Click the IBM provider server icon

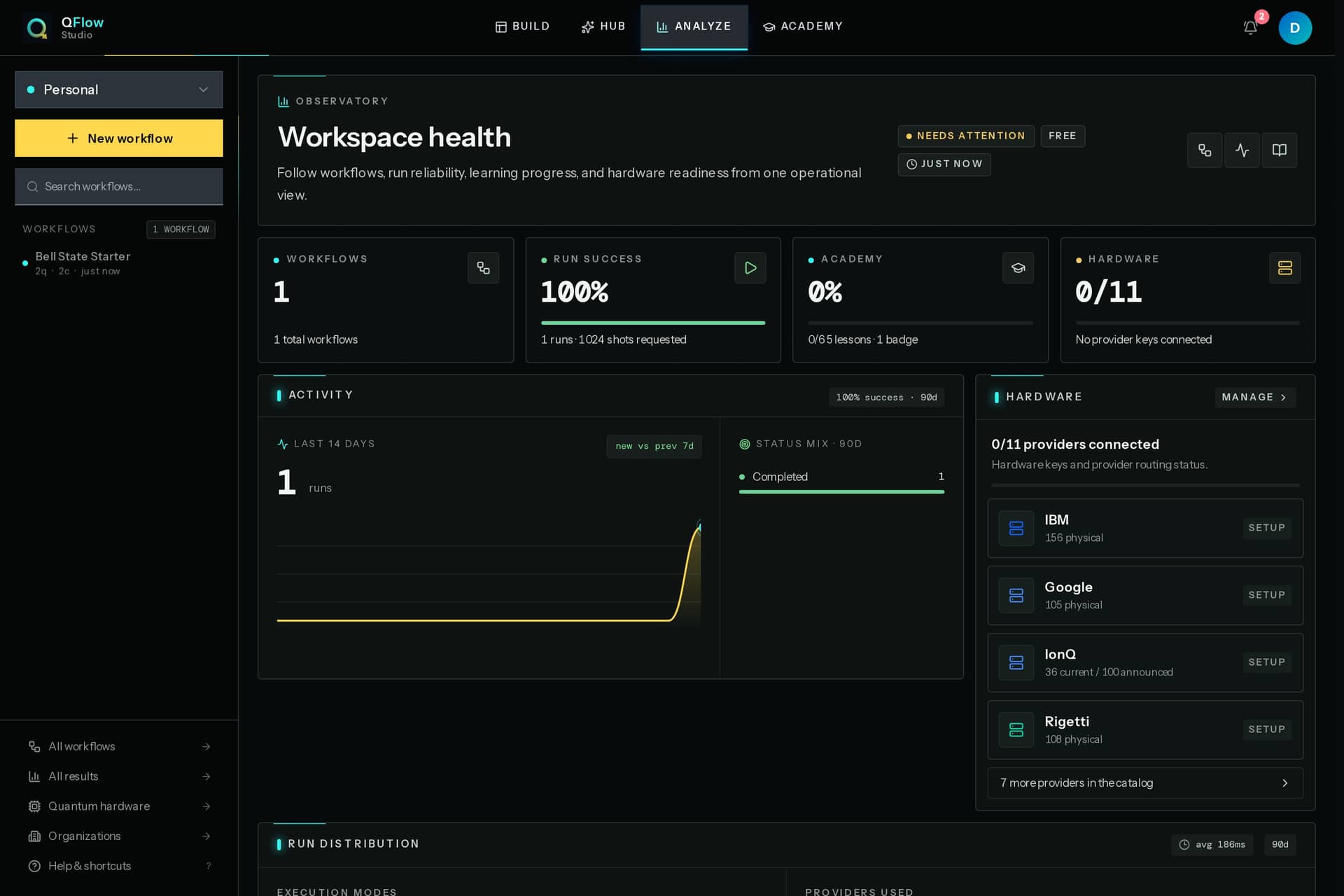(1016, 528)
